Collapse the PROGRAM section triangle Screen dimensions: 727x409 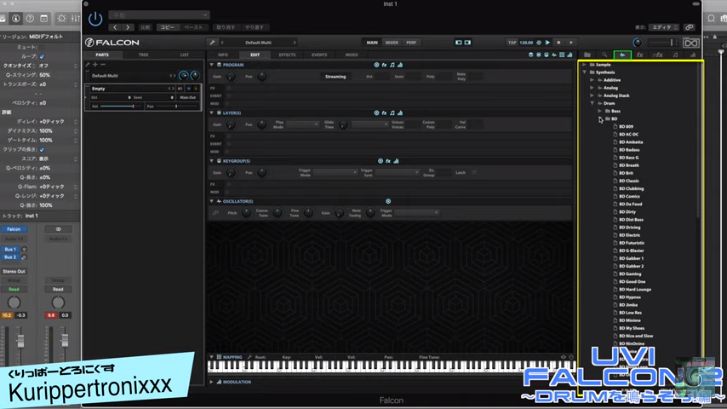[x=212, y=65]
